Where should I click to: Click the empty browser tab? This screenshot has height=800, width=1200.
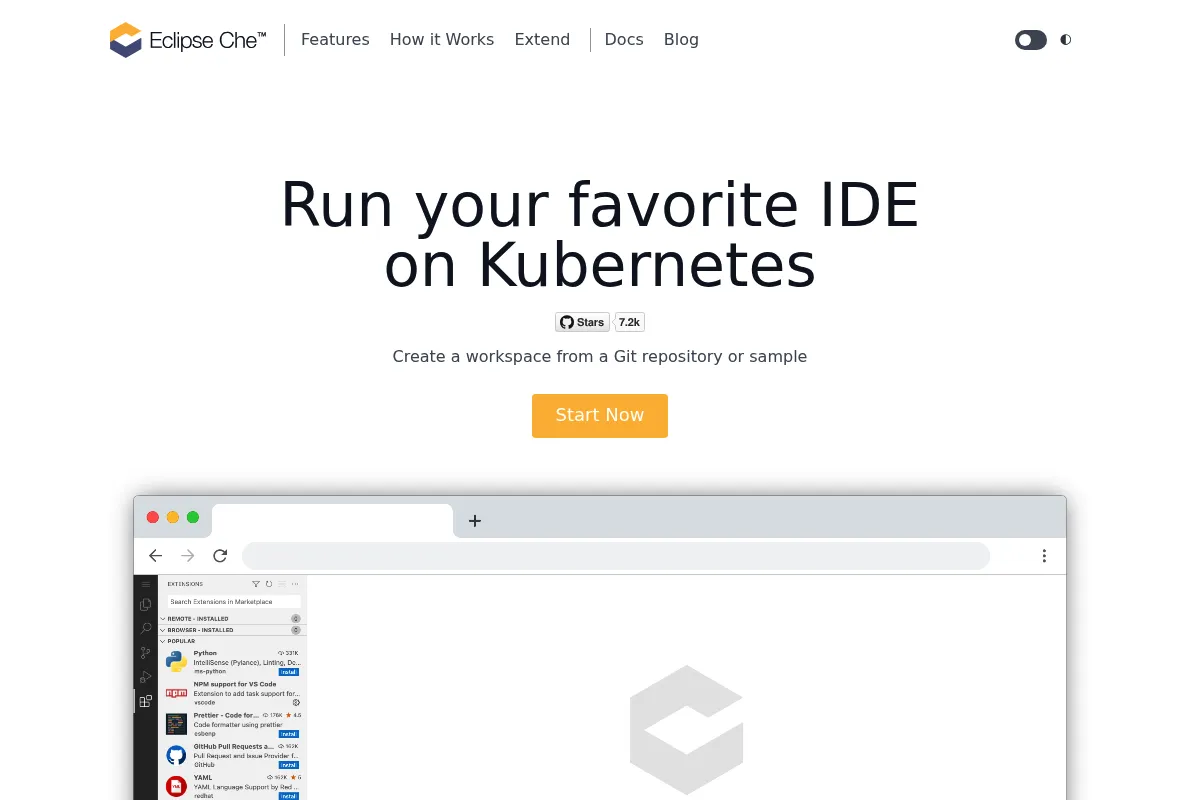[x=332, y=520]
